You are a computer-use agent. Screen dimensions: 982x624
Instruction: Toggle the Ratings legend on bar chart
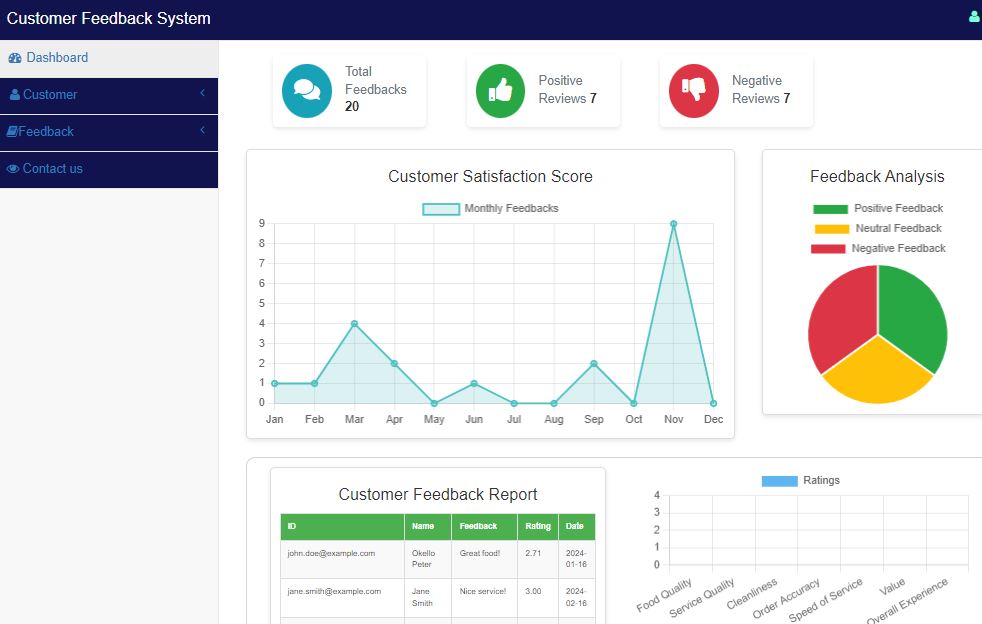coord(800,481)
